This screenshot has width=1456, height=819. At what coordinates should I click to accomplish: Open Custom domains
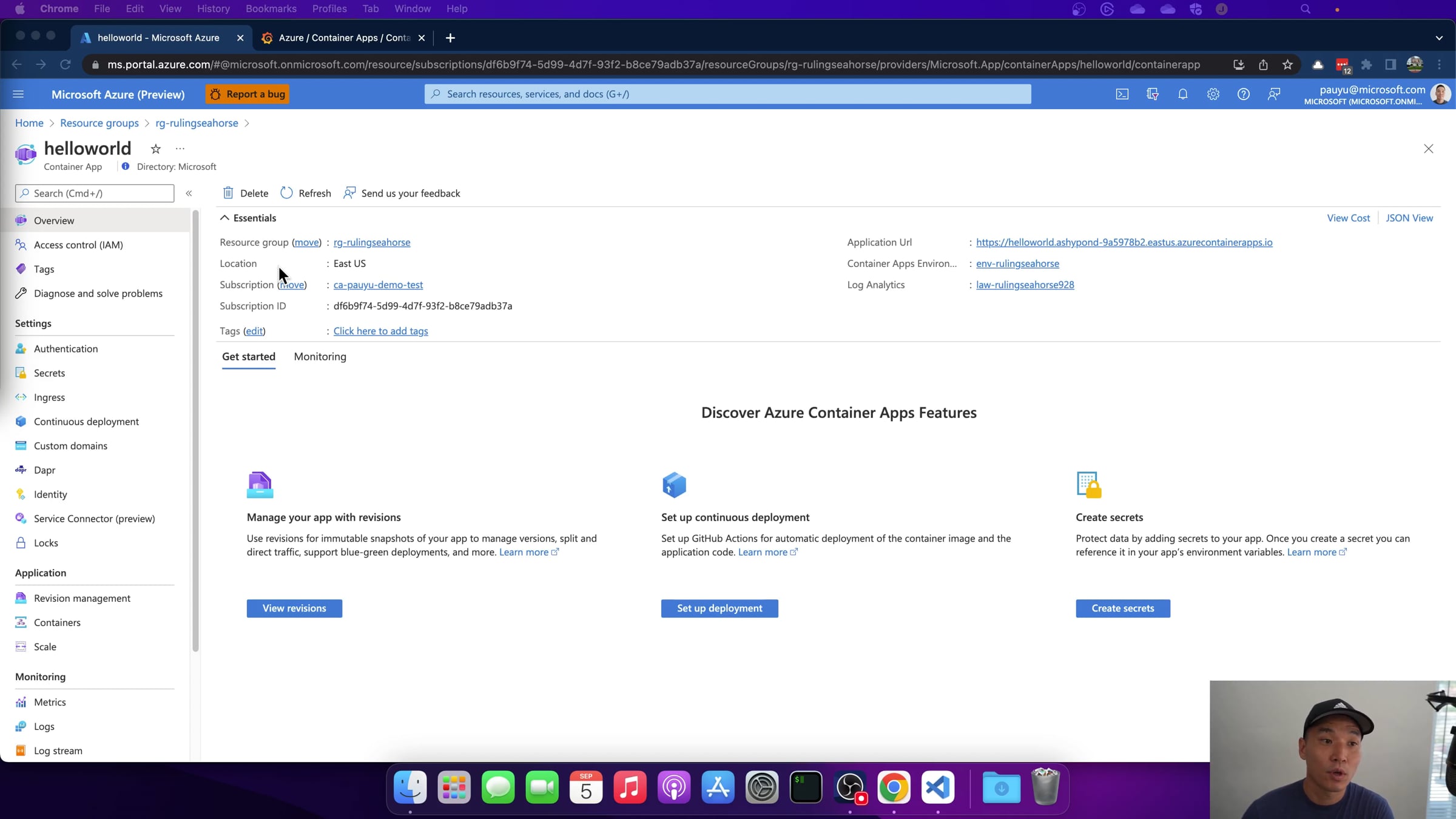tap(71, 445)
